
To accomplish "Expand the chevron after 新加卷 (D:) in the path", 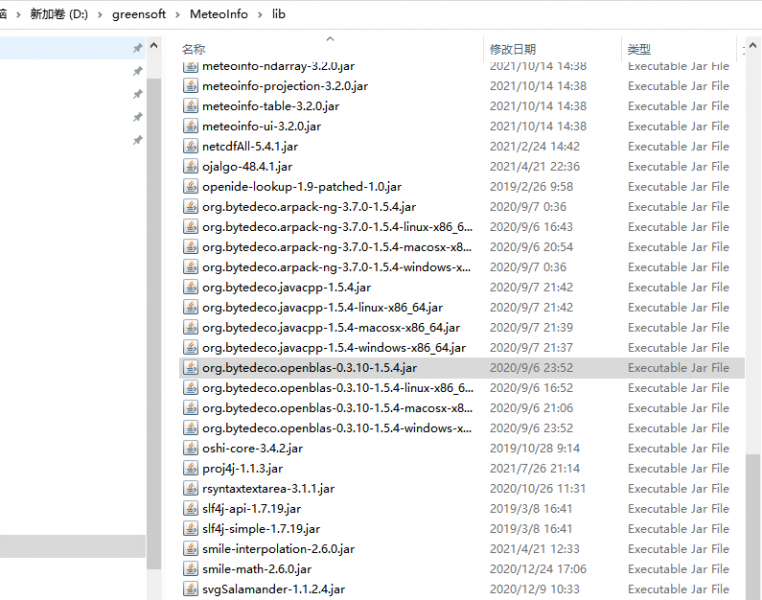I will click(99, 15).
